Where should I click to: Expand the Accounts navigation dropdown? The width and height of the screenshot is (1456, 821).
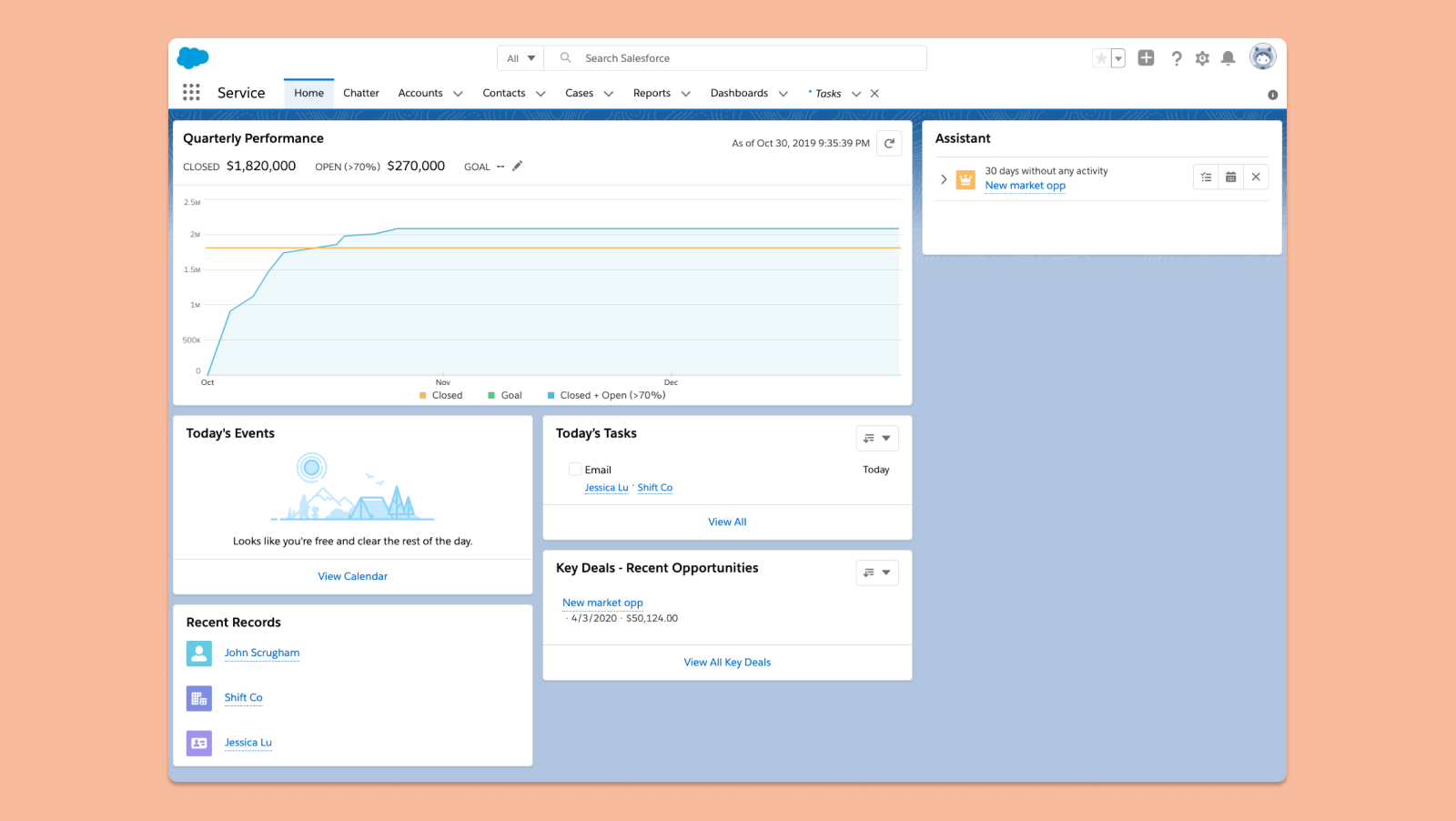[459, 93]
